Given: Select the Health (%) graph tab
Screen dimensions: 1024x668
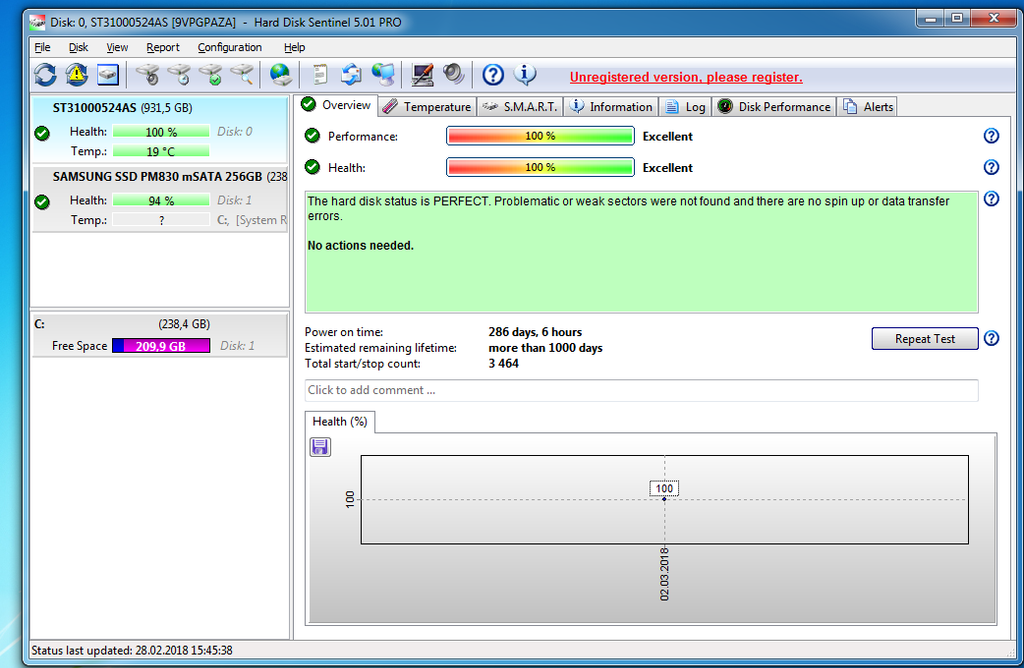Looking at the screenshot, I should 340,422.
